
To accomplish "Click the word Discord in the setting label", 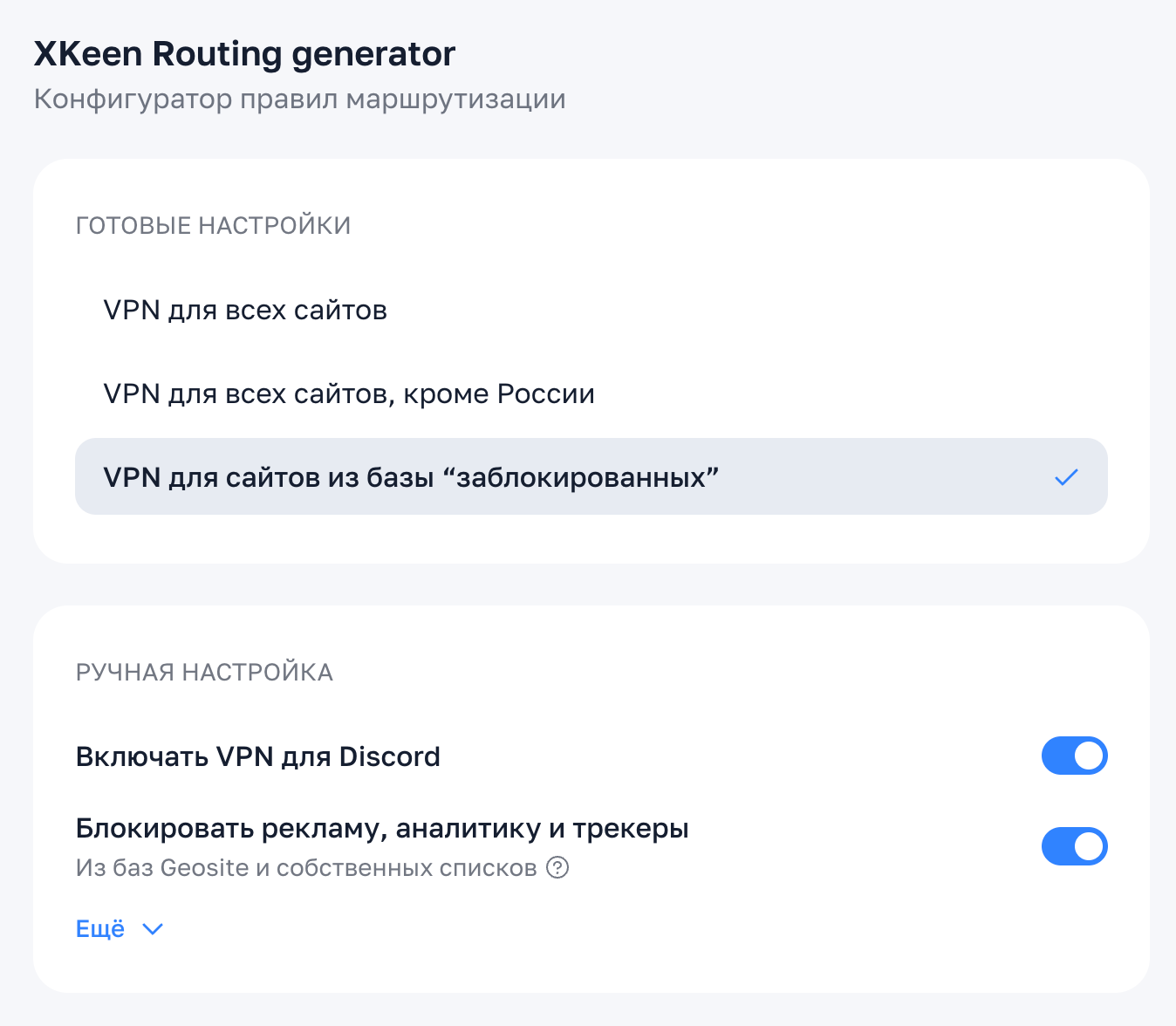I will click(389, 756).
